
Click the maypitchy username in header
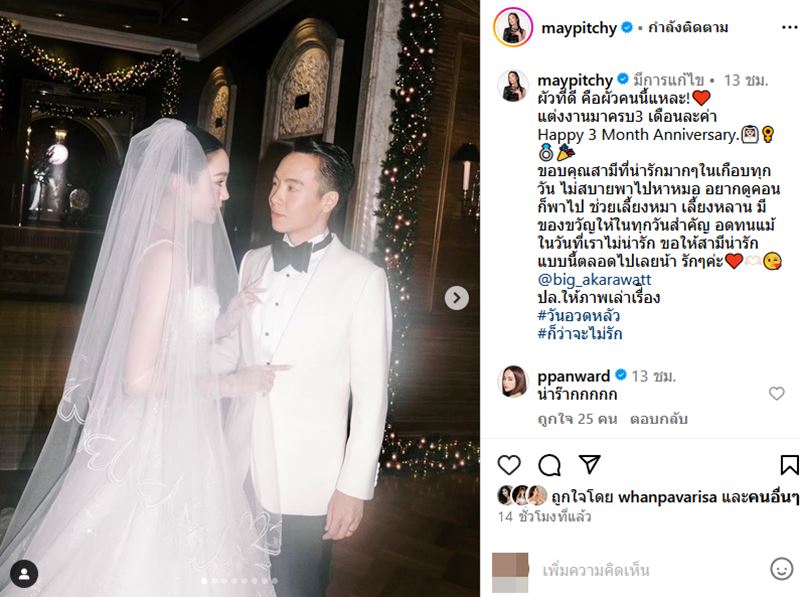point(579,28)
